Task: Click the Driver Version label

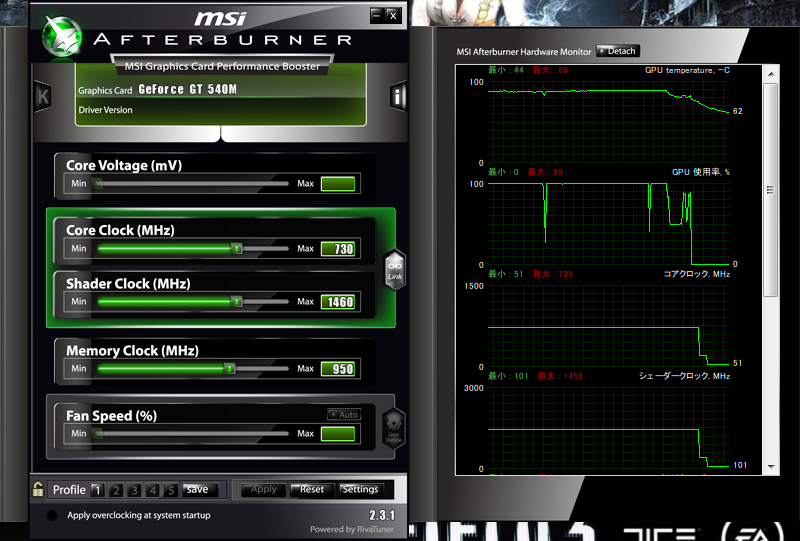Action: 105,110
